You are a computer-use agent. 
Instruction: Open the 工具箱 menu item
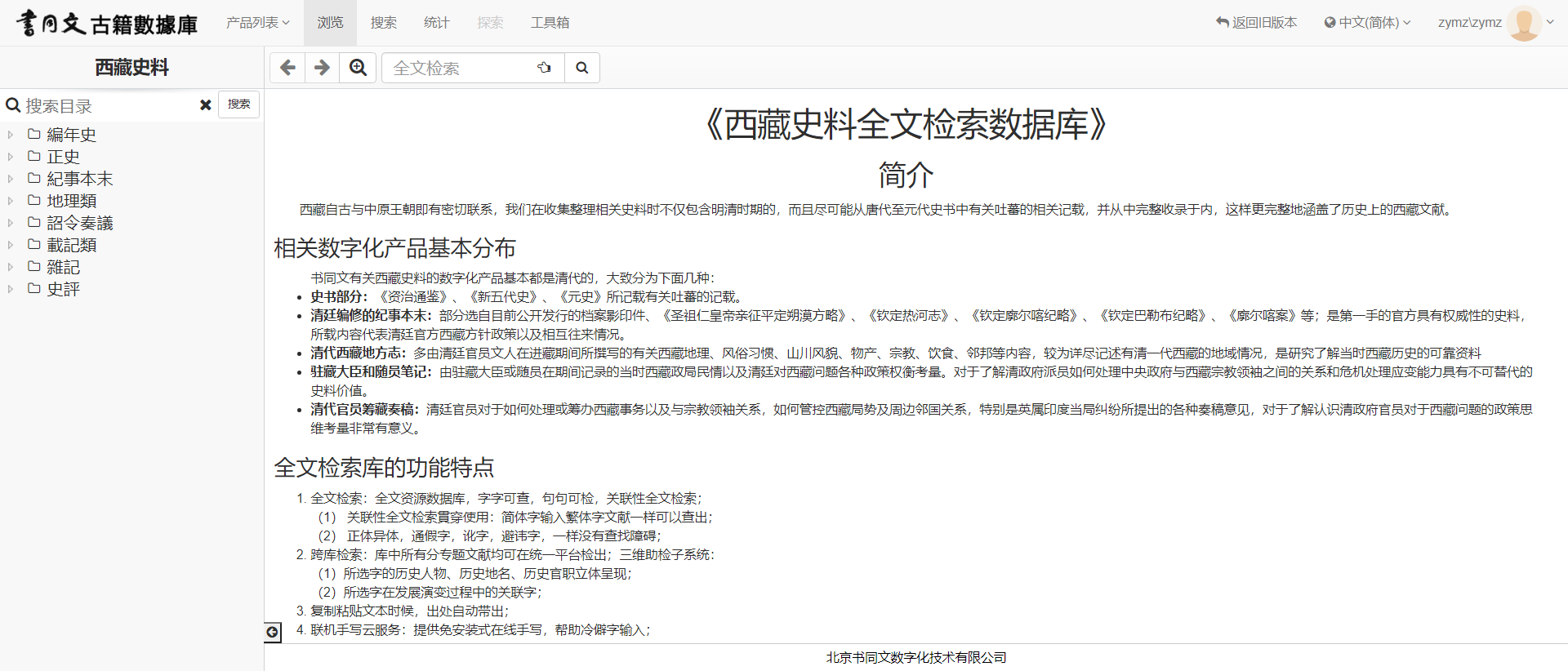pos(550,23)
